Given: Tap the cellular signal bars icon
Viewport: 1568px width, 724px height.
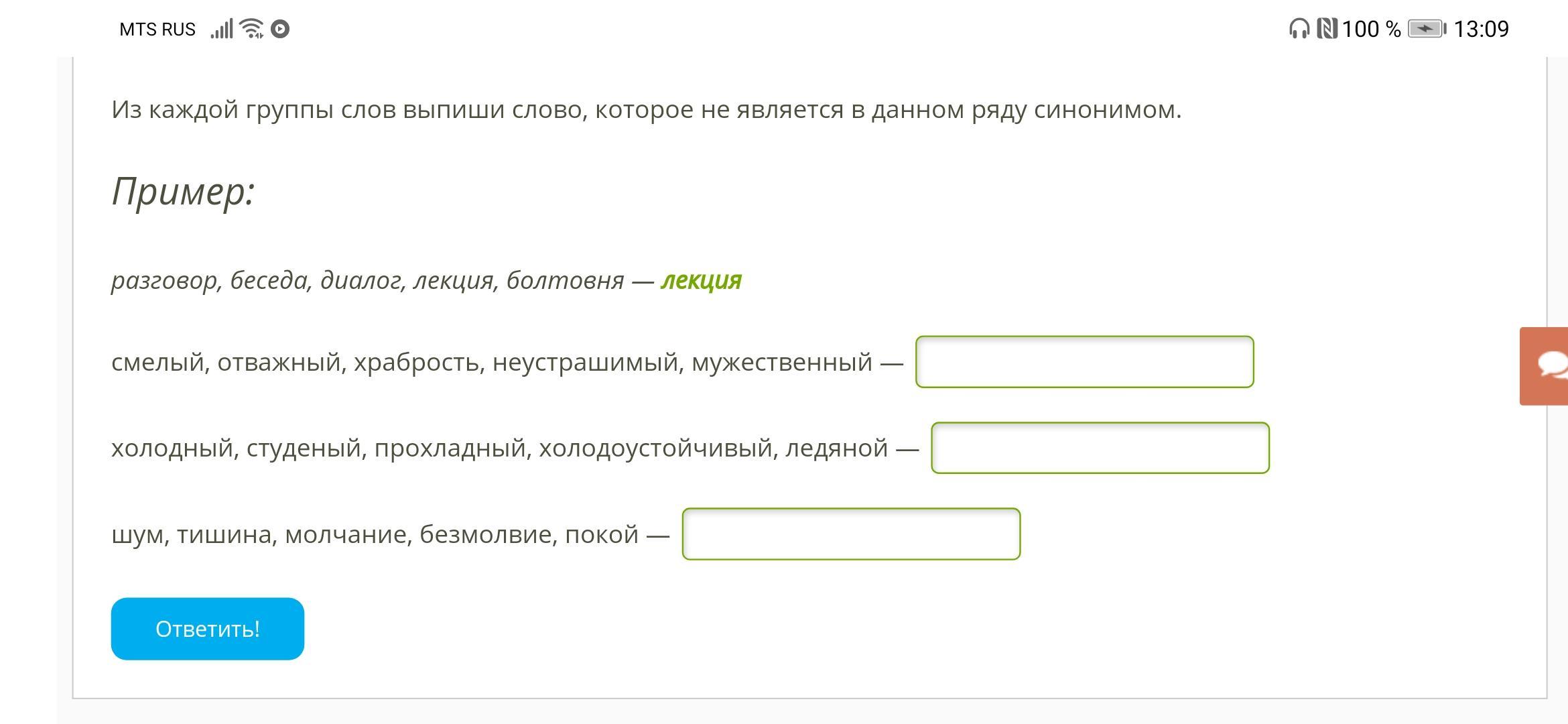Looking at the screenshot, I should tap(222, 29).
